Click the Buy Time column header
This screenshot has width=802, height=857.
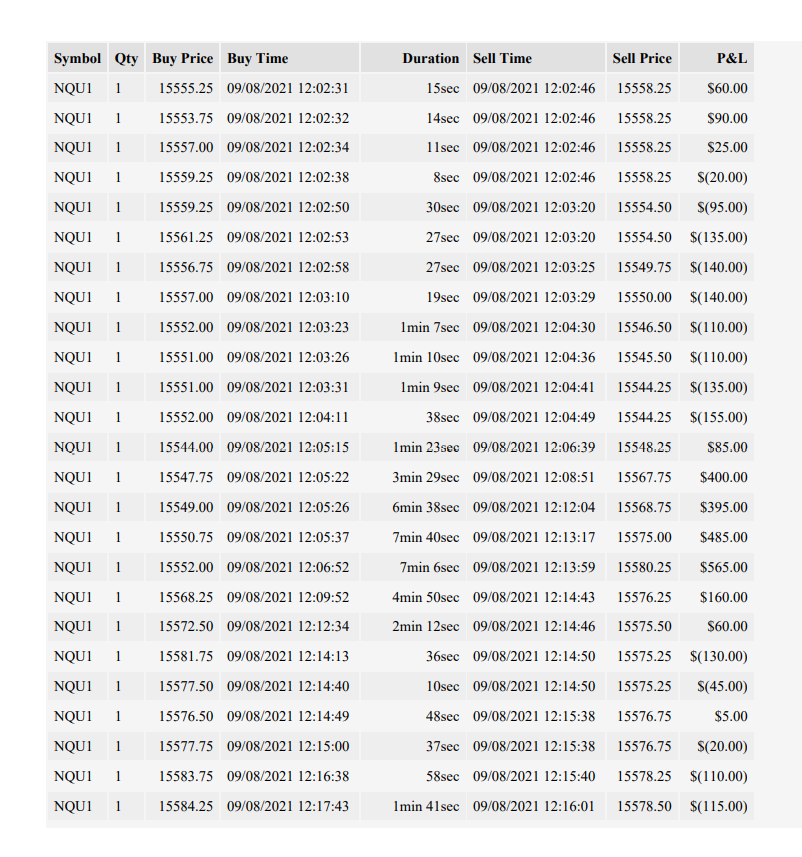[290, 58]
